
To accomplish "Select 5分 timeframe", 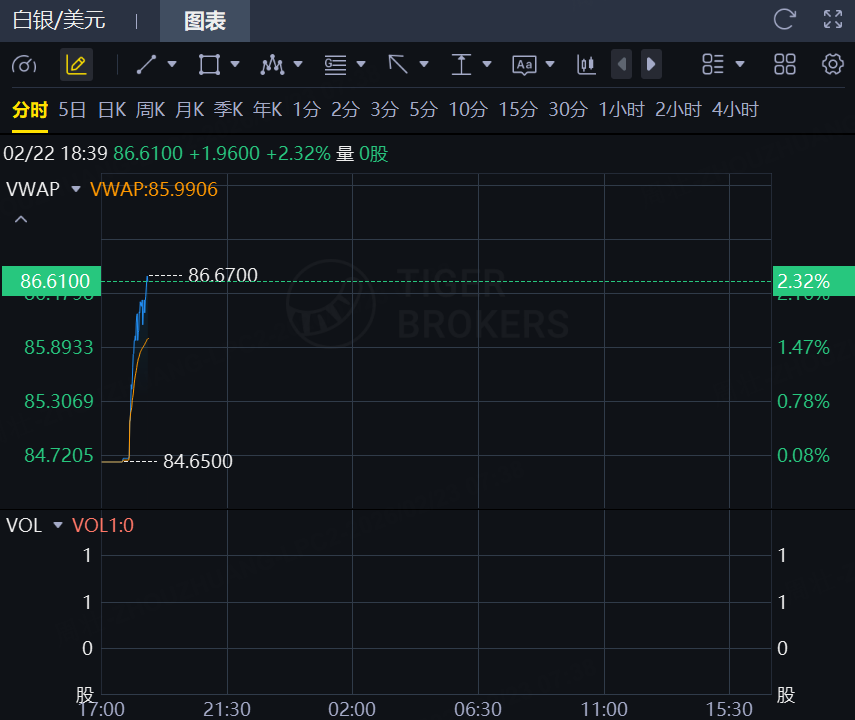I will [424, 110].
